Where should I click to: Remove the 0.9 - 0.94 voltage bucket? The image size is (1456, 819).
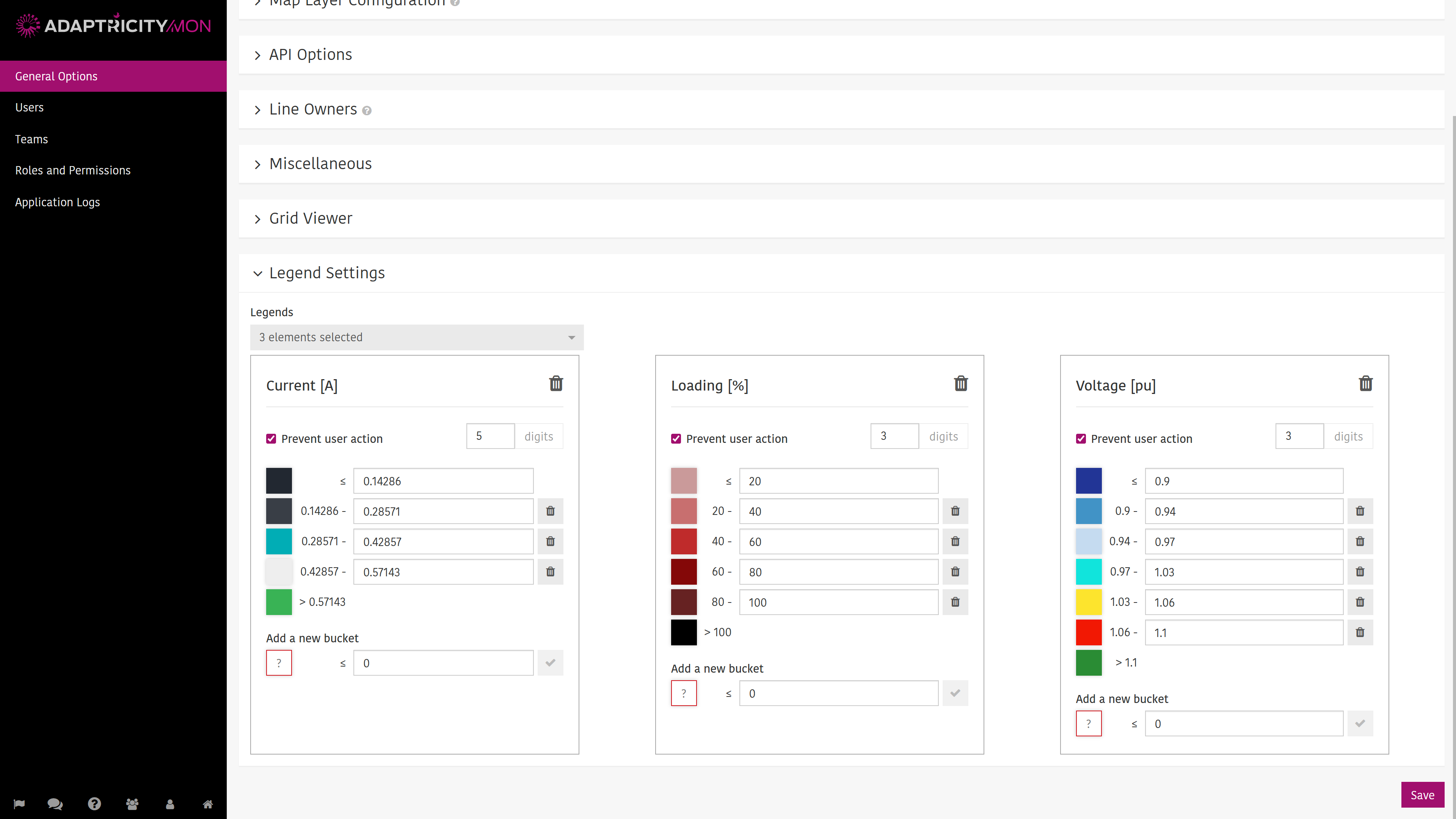(x=1360, y=511)
